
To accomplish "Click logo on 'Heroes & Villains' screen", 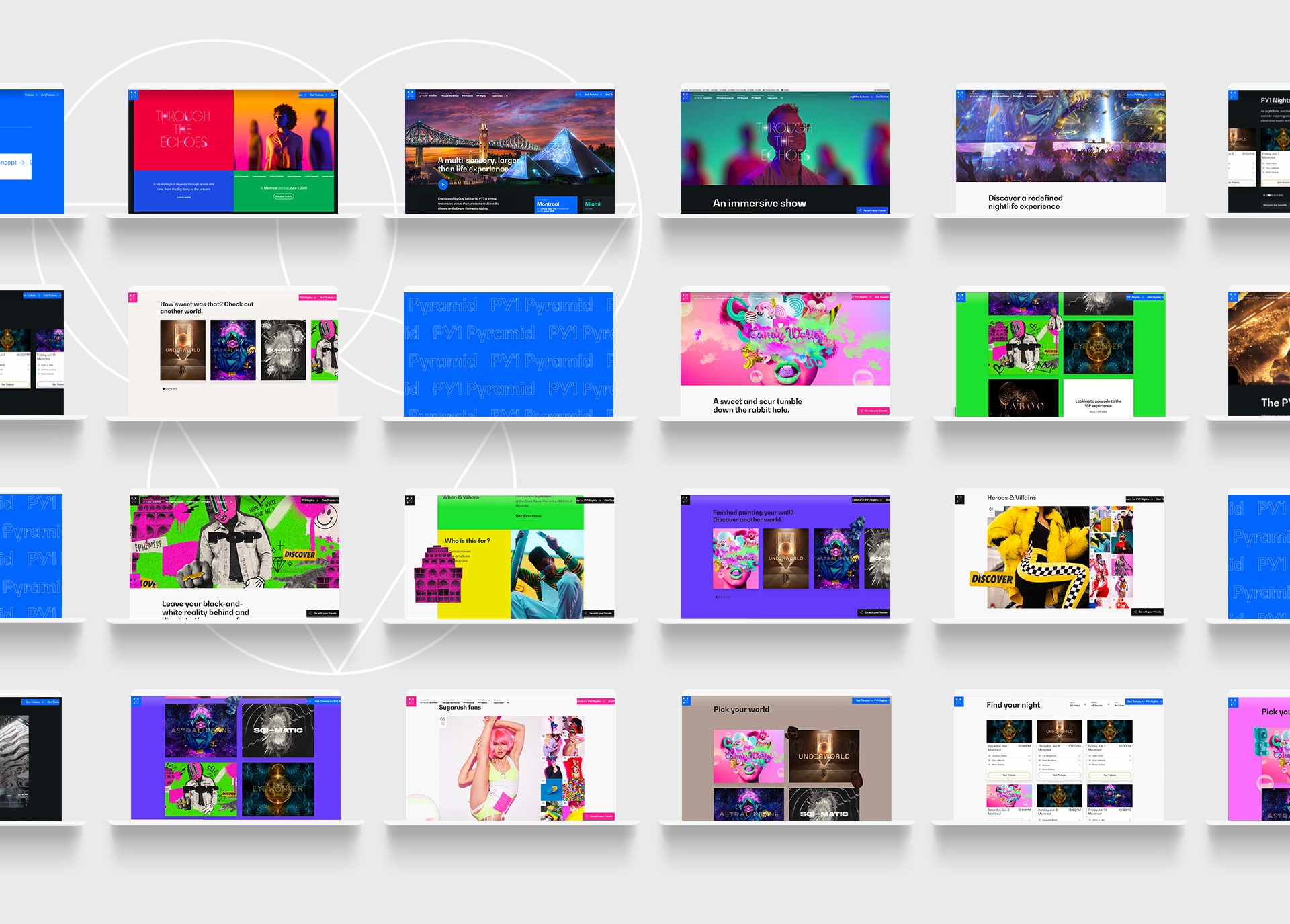I will click(x=959, y=499).
